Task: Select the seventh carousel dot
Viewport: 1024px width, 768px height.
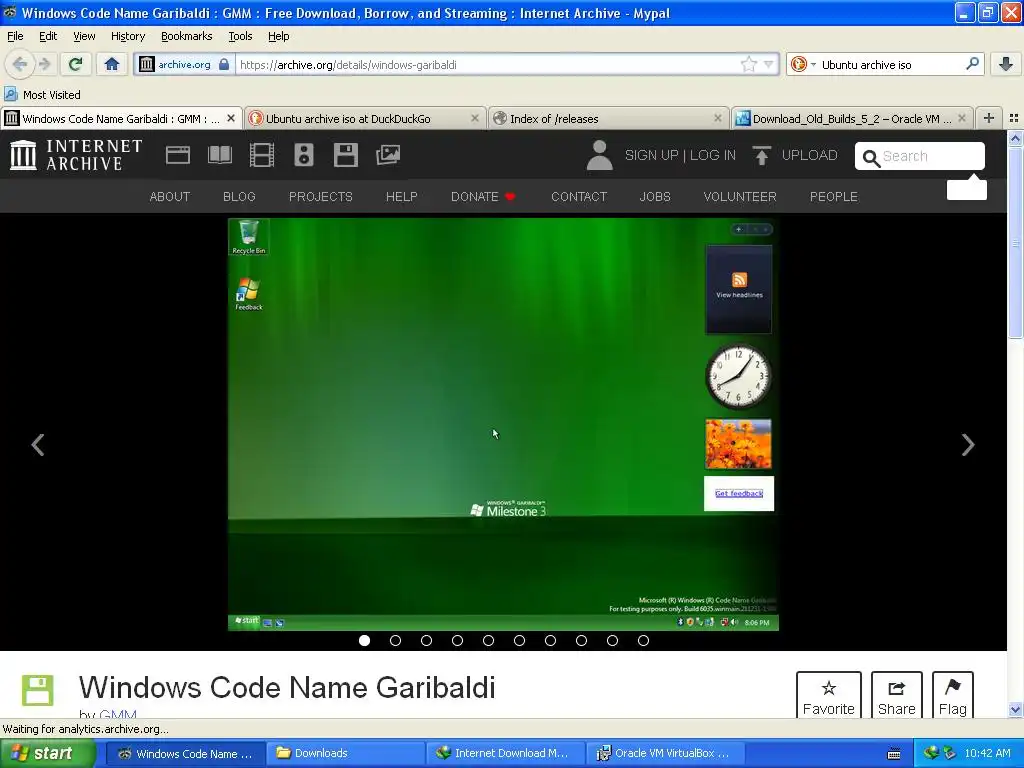Action: pos(551,641)
